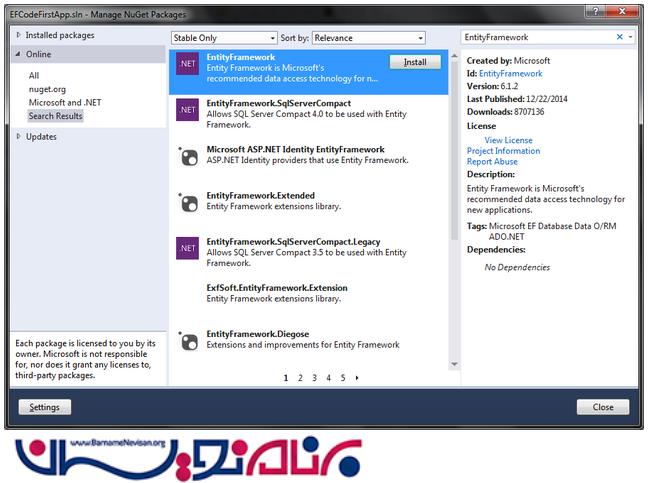Go to results page 3
648x483 pixels.
coord(314,378)
